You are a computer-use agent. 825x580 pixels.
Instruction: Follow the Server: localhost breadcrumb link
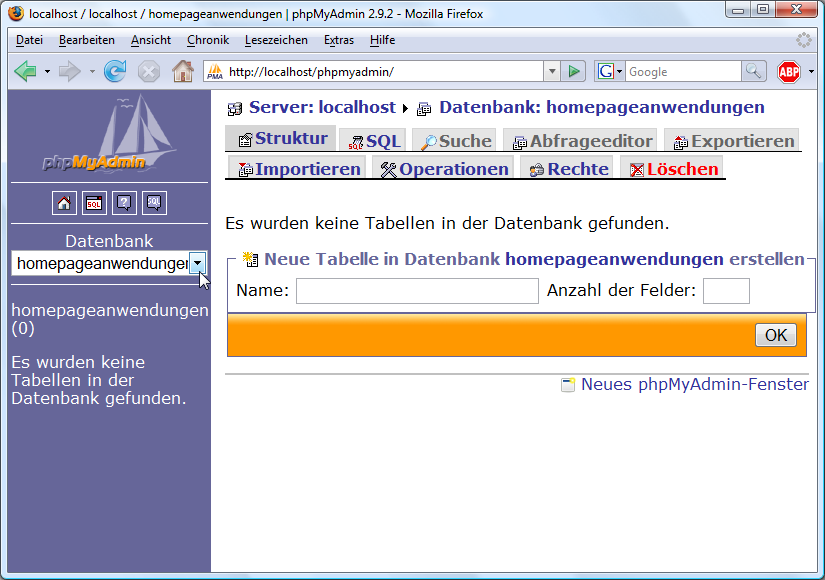(322, 107)
